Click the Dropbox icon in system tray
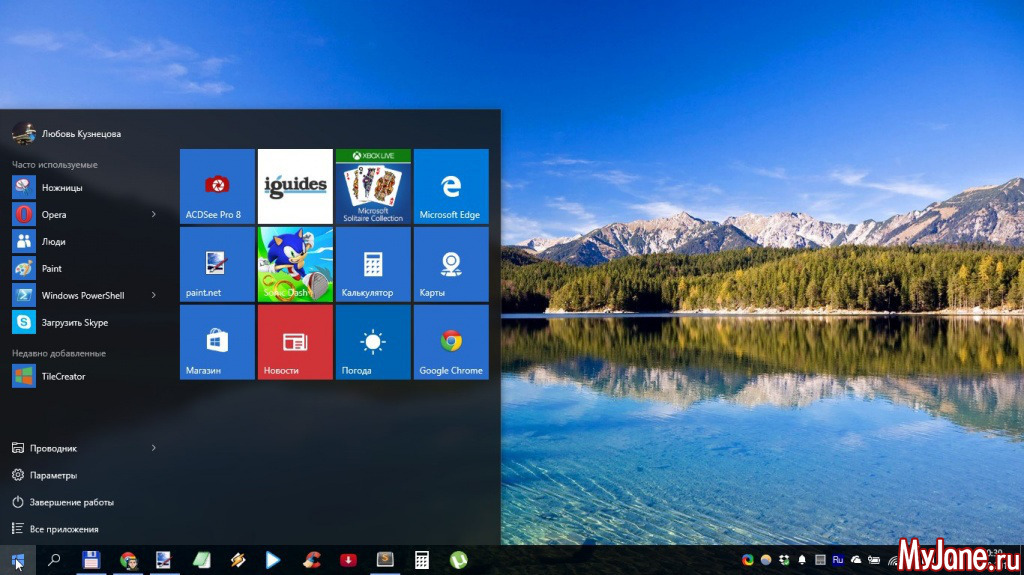This screenshot has width=1024, height=575. [x=783, y=560]
